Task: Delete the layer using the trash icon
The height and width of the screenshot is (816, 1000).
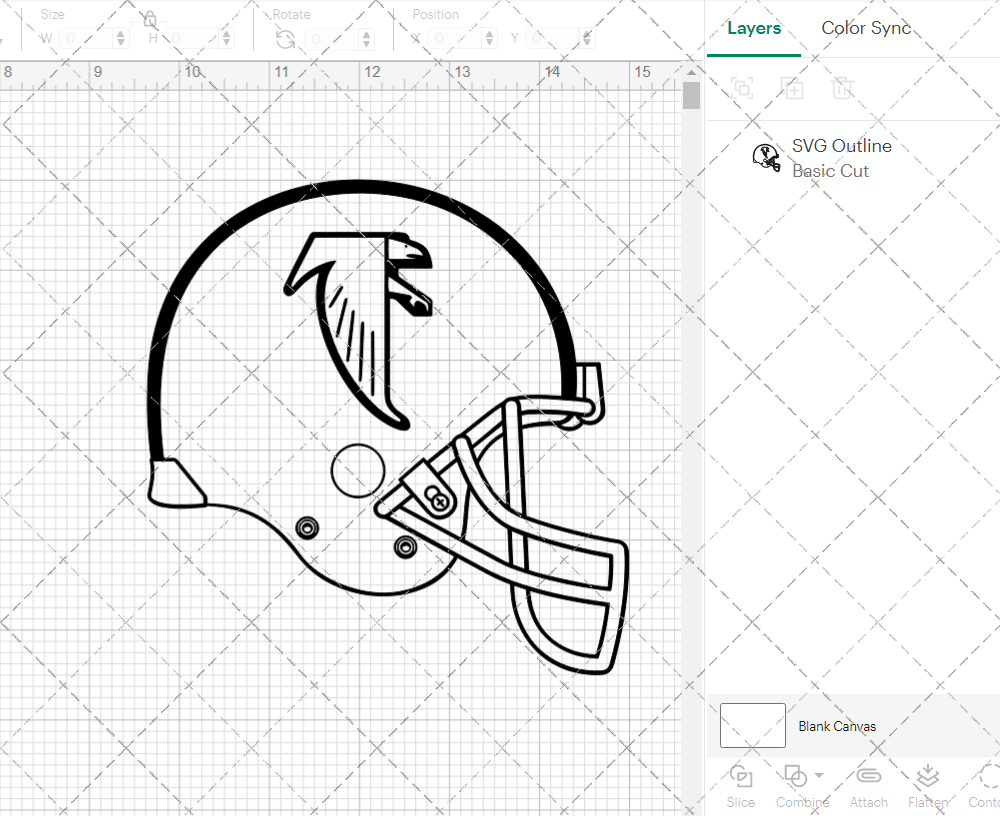Action: (842, 88)
